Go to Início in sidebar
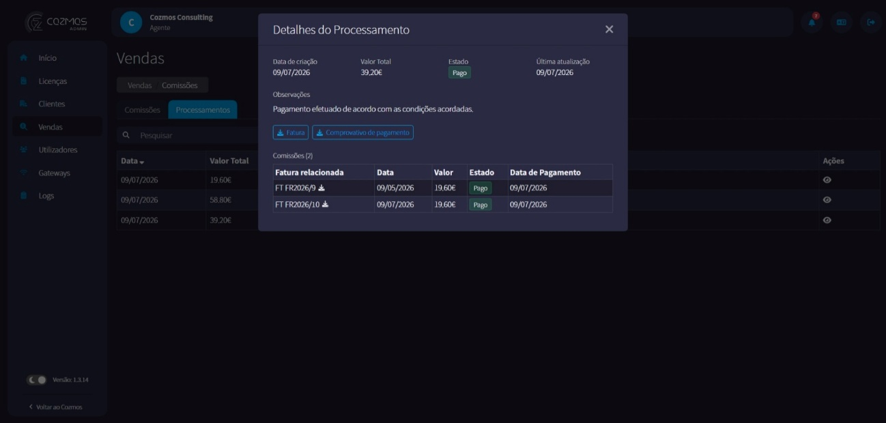This screenshot has width=886, height=423. tap(58, 58)
